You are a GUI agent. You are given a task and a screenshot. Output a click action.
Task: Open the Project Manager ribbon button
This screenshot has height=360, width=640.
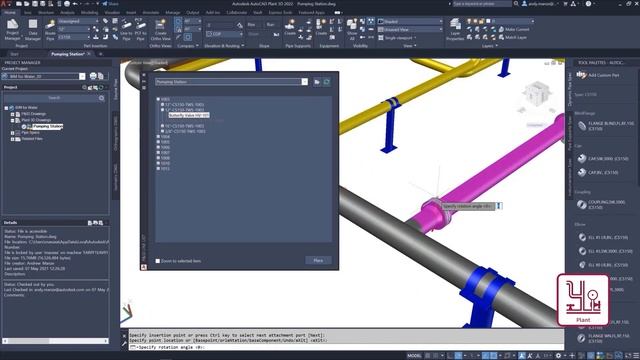pyautogui.click(x=12, y=29)
